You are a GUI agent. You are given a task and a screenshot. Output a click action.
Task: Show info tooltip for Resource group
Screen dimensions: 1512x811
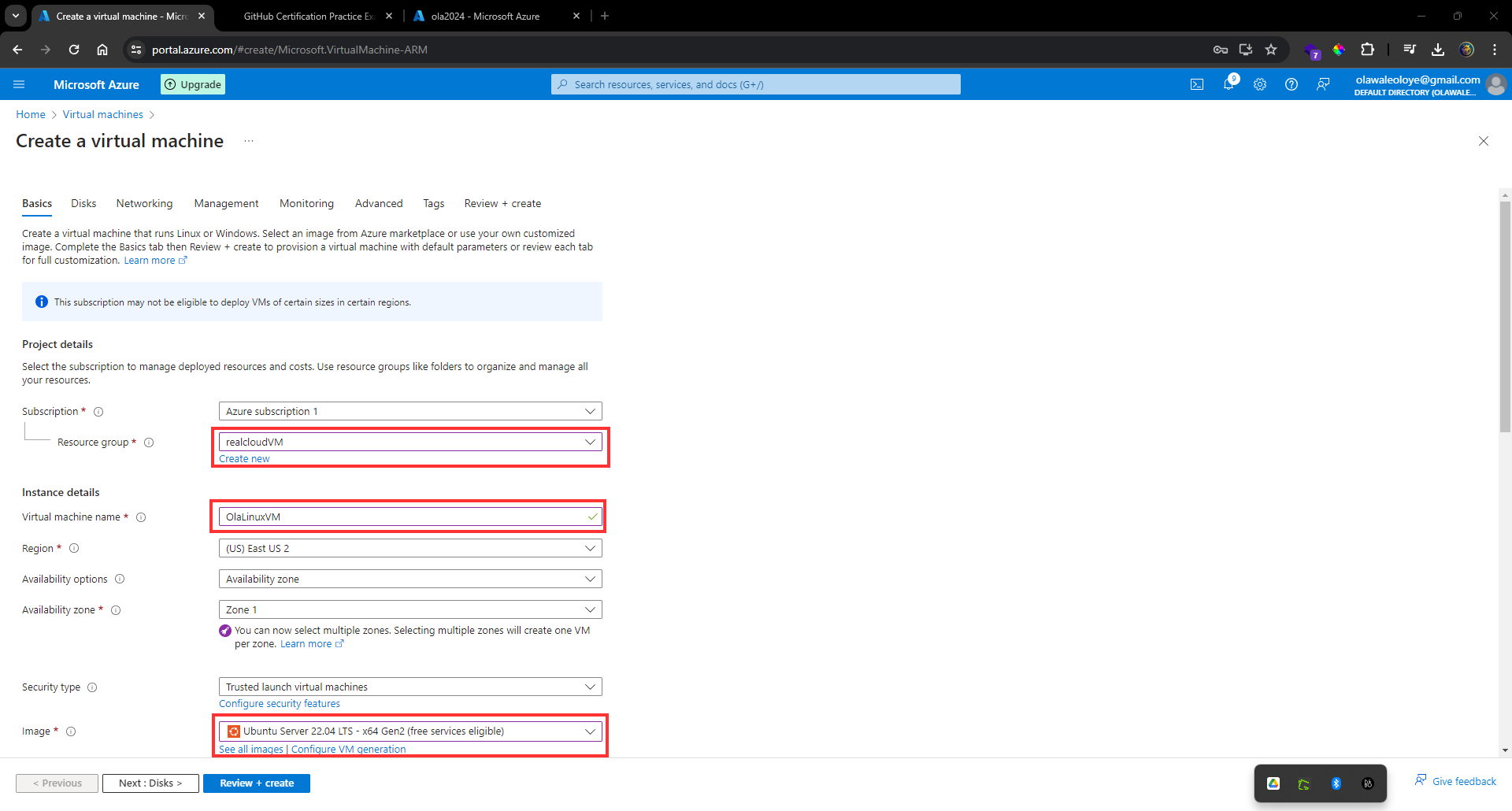pos(149,443)
